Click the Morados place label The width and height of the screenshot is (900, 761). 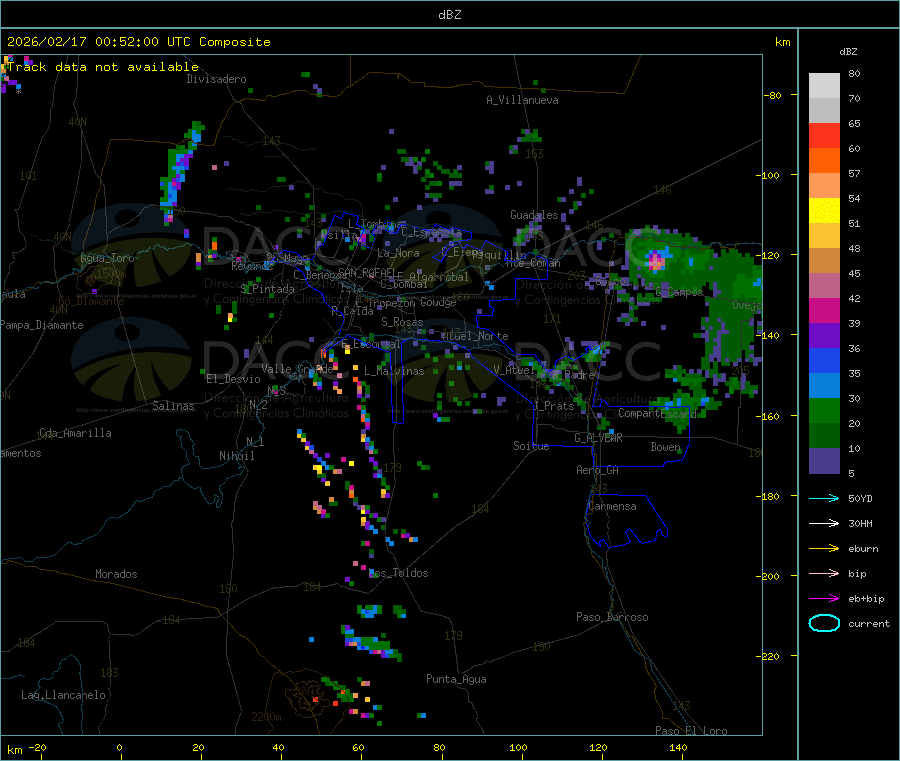116,574
